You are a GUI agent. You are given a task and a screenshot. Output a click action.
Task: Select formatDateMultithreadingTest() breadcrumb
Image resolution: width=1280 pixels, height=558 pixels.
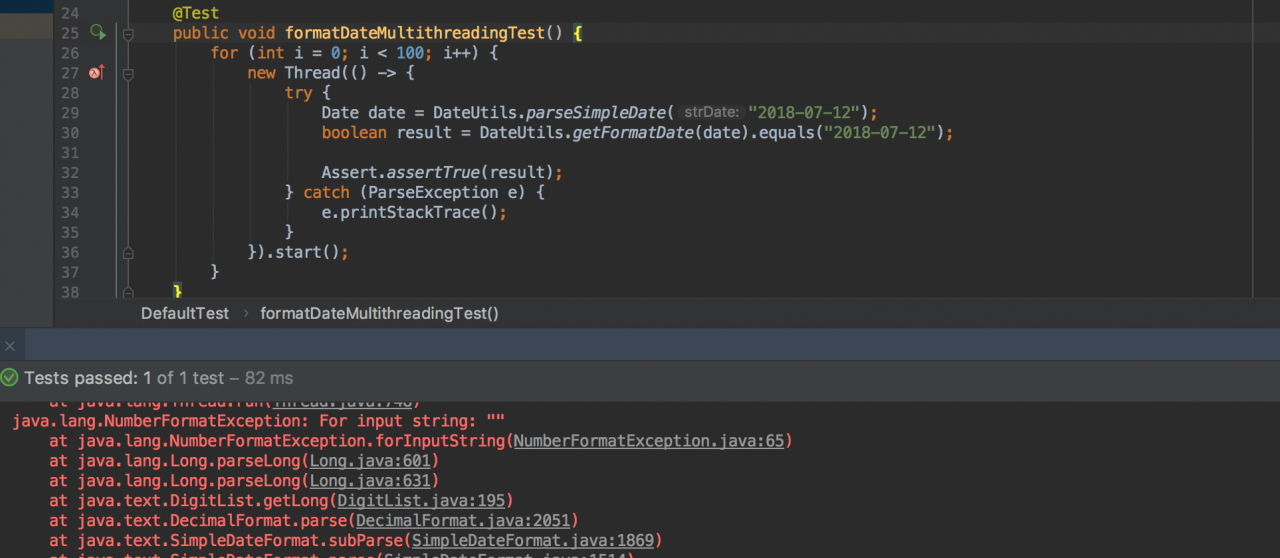(x=379, y=313)
